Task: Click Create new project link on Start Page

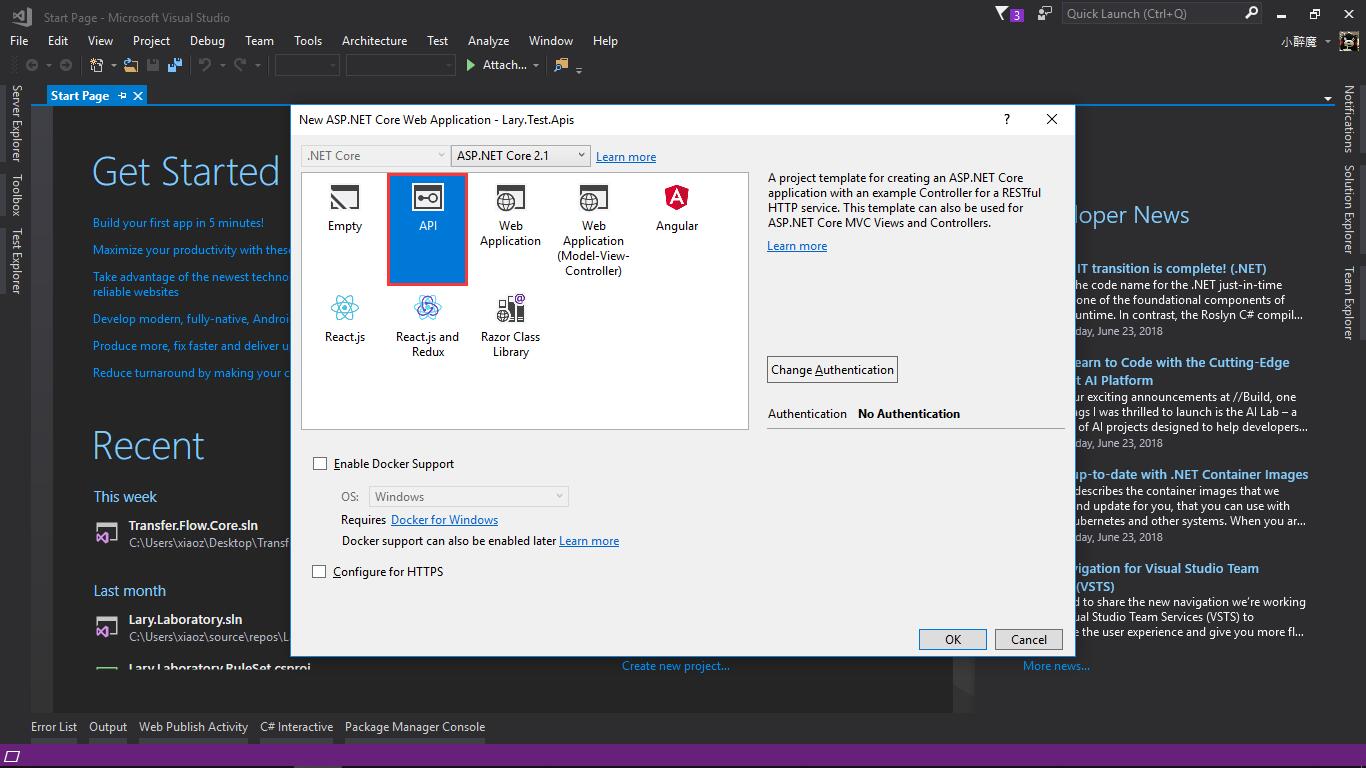Action: [676, 666]
